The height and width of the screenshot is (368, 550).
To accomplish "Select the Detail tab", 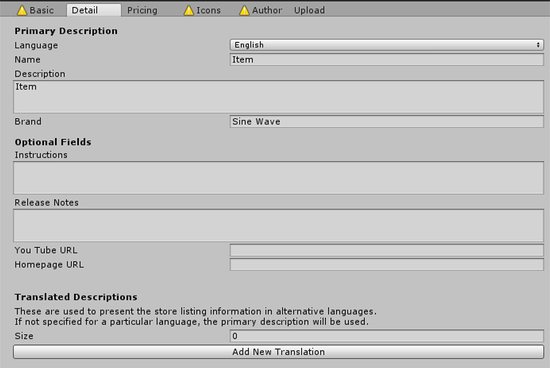I will pos(94,10).
